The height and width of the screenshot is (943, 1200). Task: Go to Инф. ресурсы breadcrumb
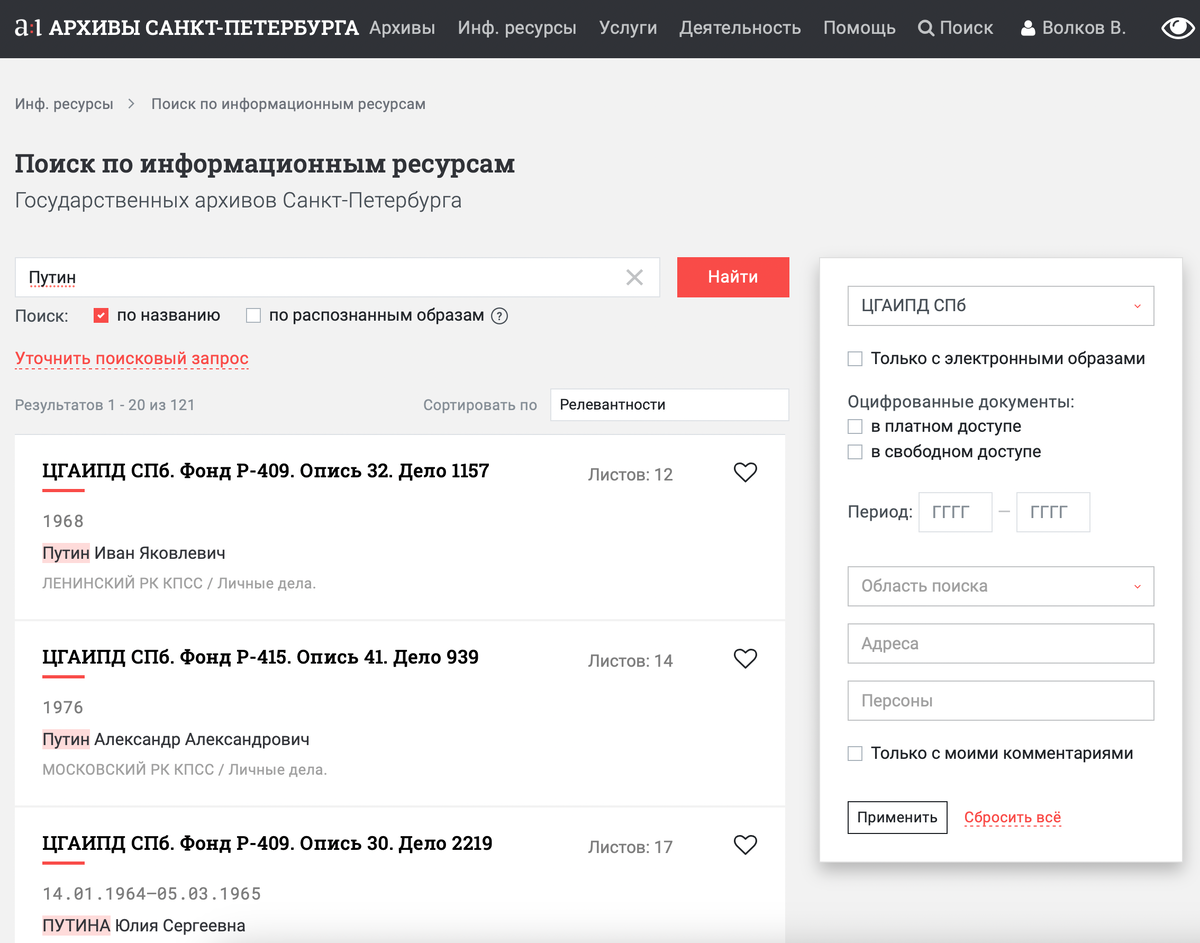pyautogui.click(x=64, y=104)
